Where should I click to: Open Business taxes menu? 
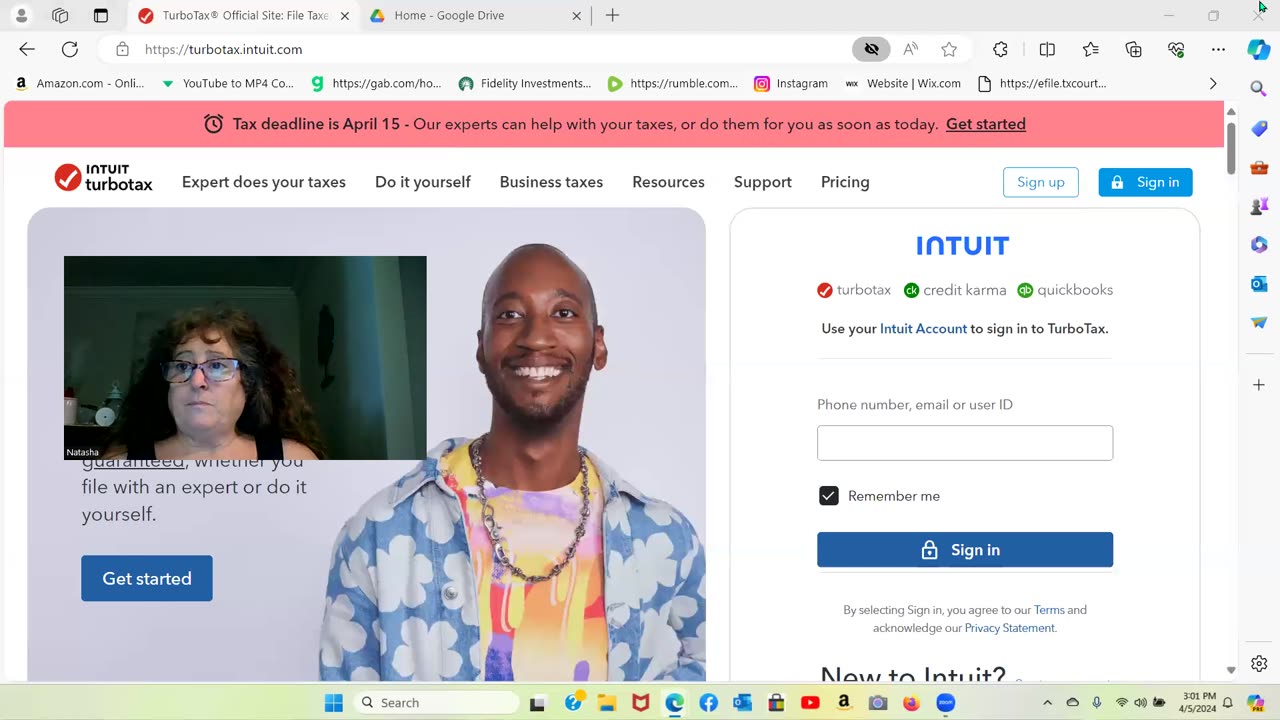pyautogui.click(x=551, y=182)
